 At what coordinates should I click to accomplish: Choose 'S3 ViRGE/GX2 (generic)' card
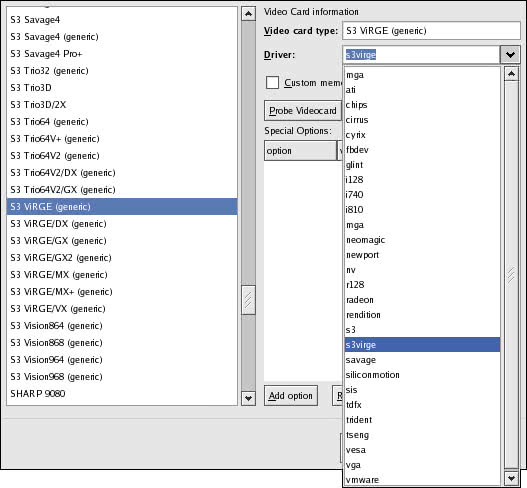(122, 258)
